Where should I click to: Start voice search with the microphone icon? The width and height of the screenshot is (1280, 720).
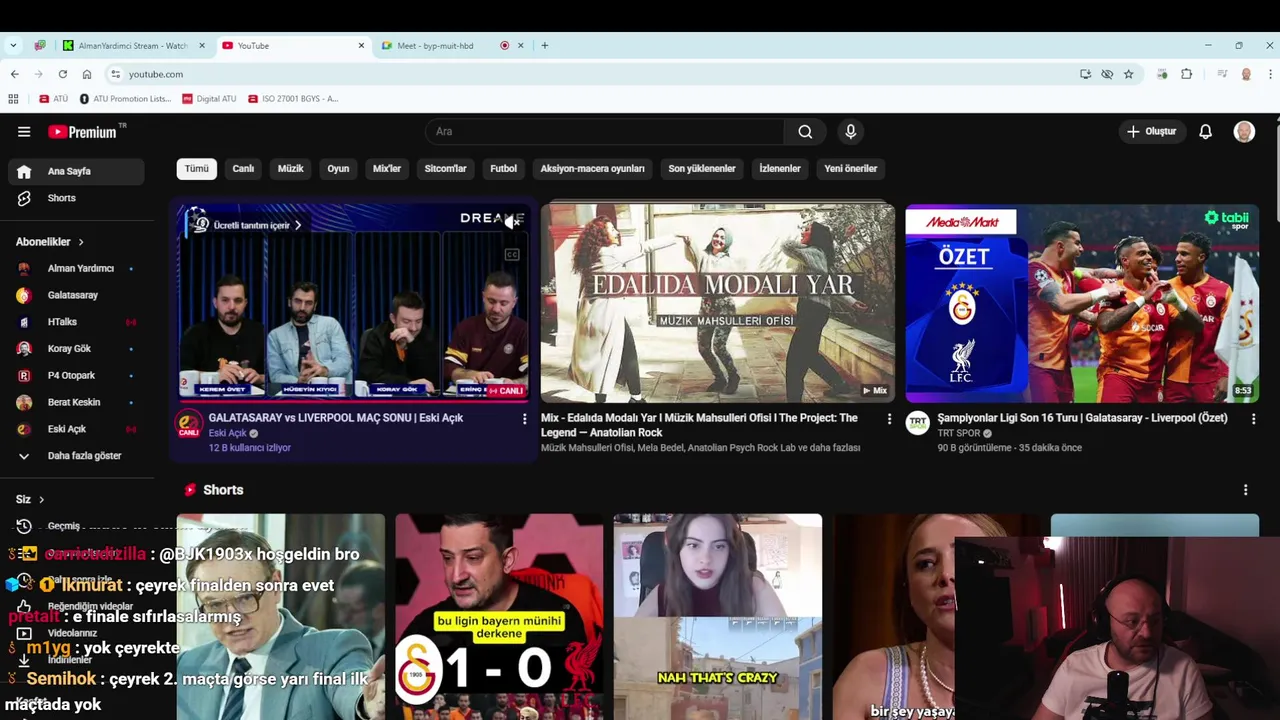pos(851,132)
